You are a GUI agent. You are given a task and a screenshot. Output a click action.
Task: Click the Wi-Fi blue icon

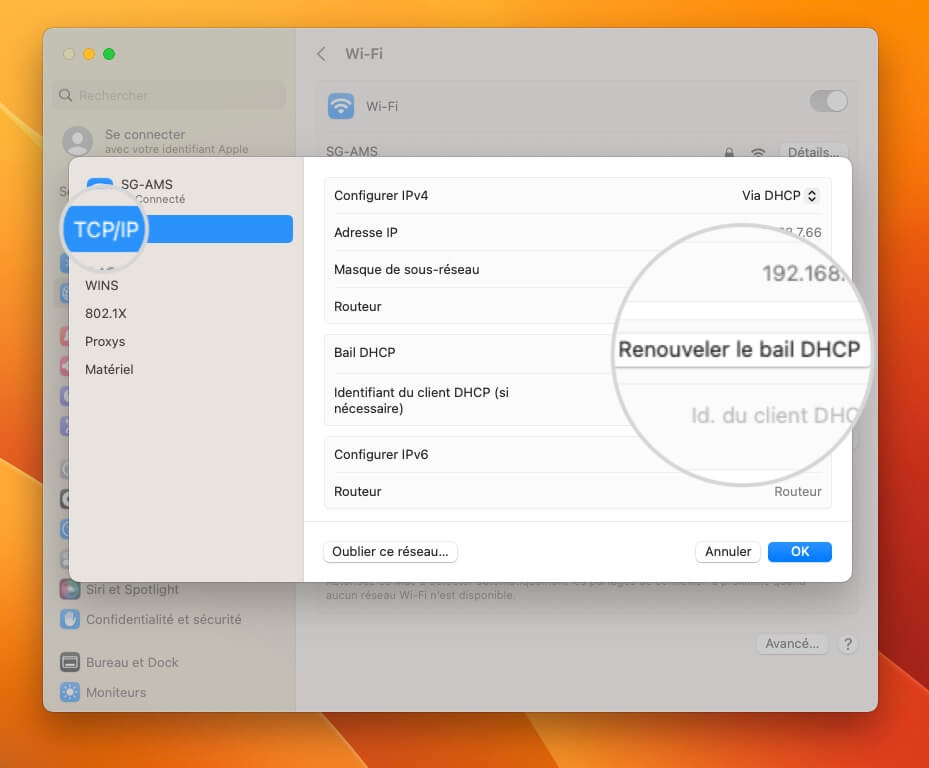click(x=341, y=106)
